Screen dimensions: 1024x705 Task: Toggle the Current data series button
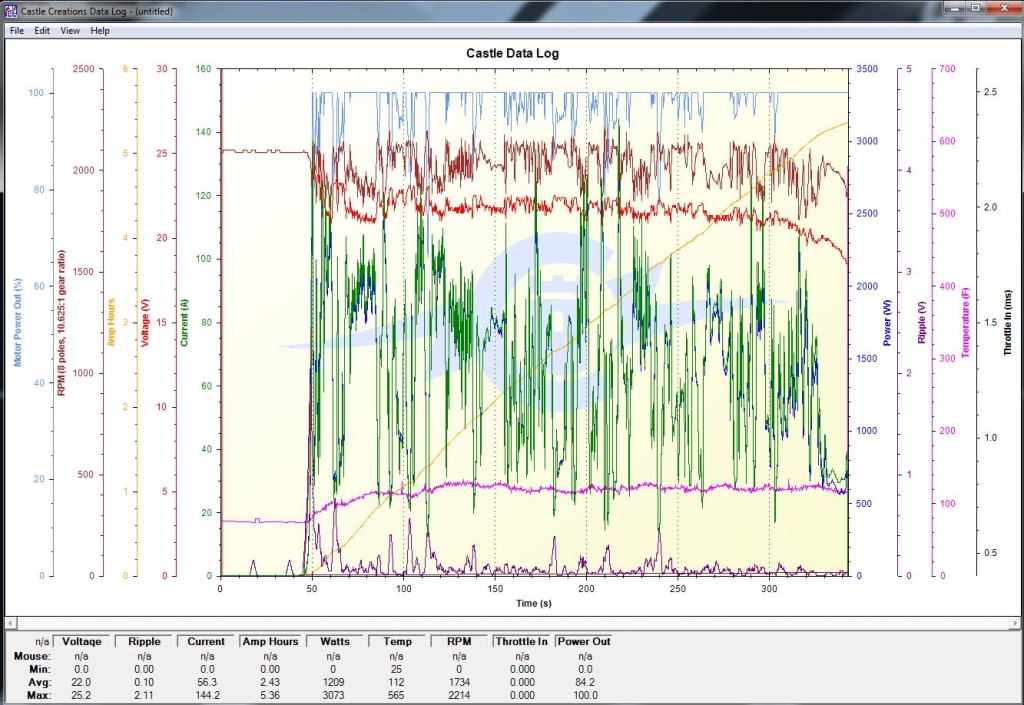(x=206, y=642)
